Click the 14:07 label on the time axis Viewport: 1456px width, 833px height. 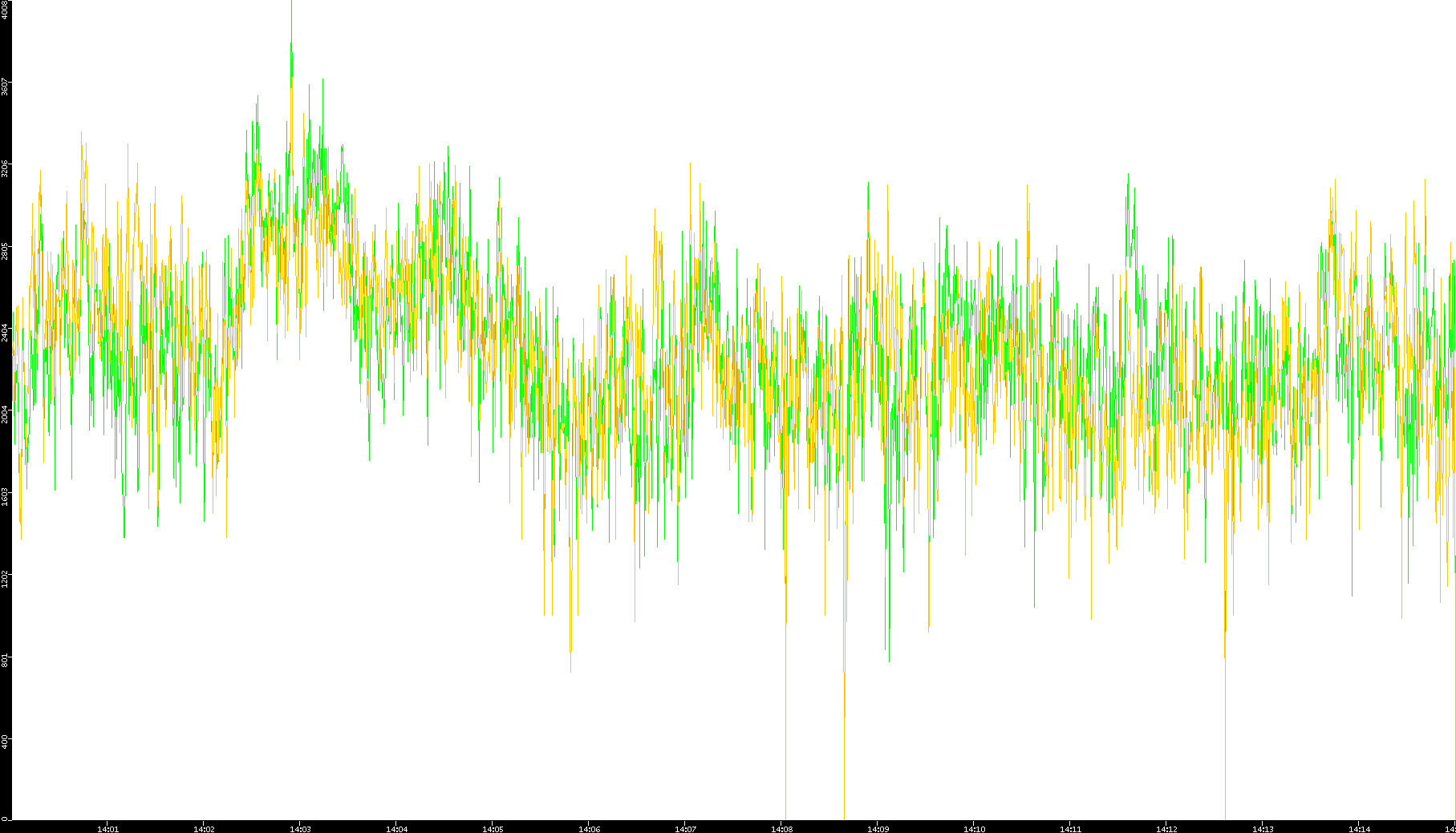685,829
